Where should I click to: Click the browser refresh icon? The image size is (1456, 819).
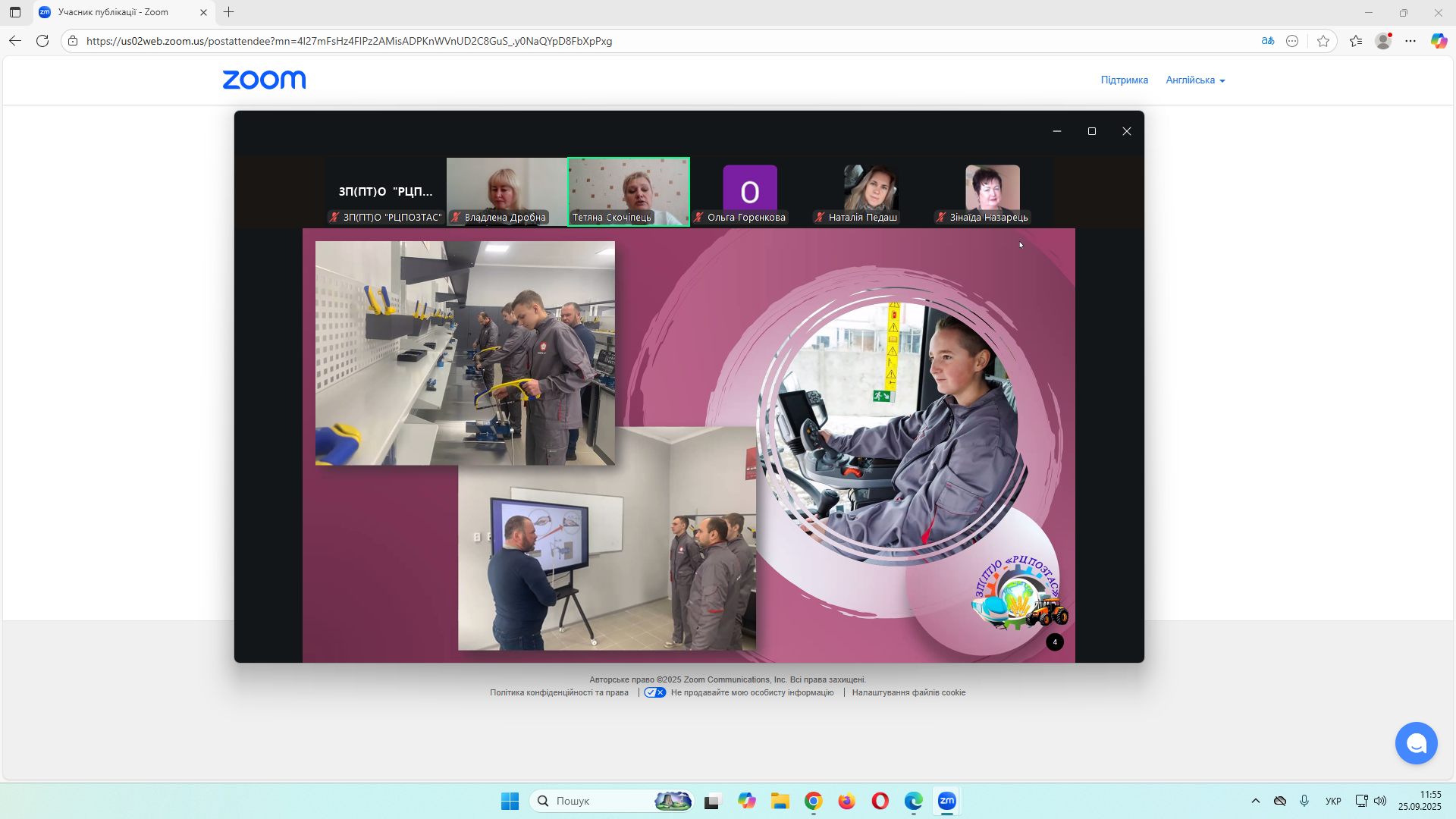click(x=42, y=41)
